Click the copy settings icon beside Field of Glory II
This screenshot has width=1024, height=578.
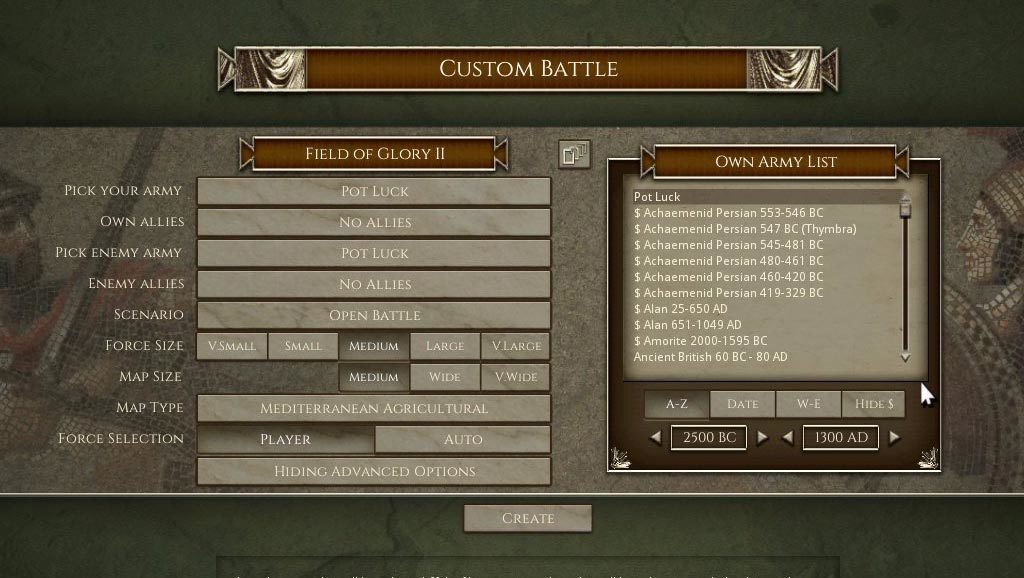click(x=575, y=155)
